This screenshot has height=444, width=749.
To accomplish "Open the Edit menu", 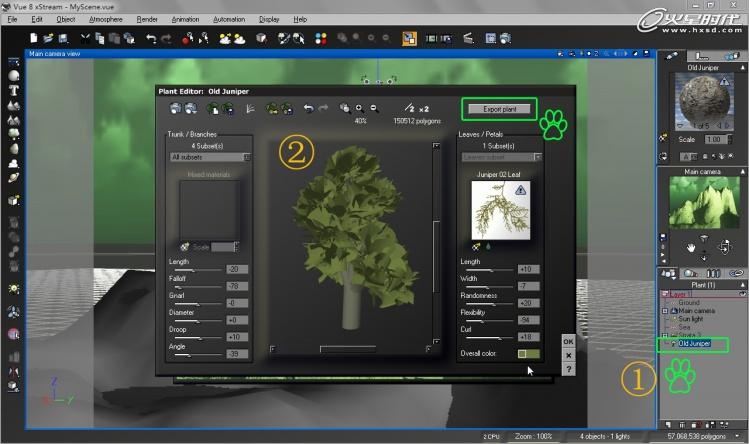I will [37, 19].
